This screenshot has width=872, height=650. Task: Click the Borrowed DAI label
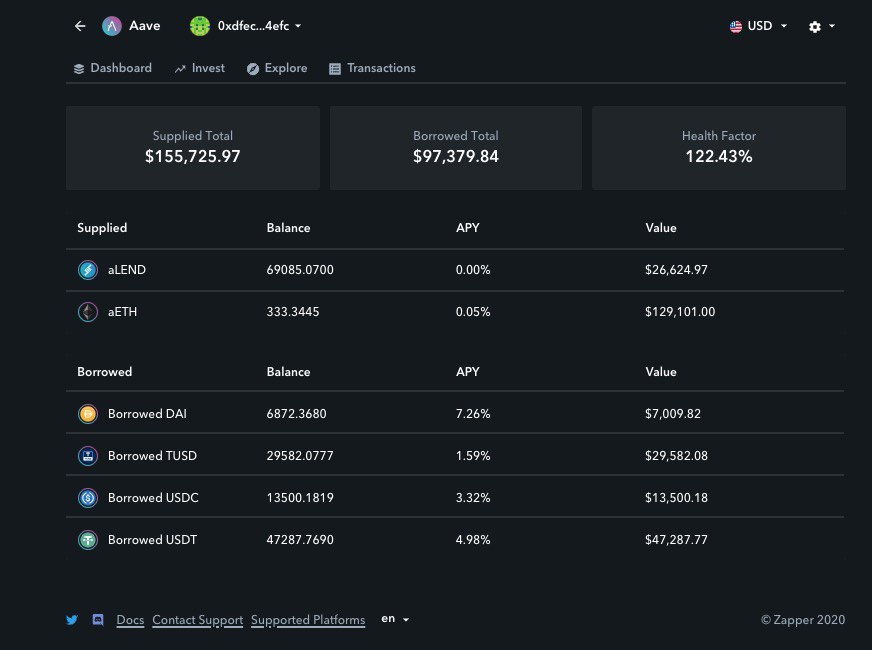tap(147, 414)
